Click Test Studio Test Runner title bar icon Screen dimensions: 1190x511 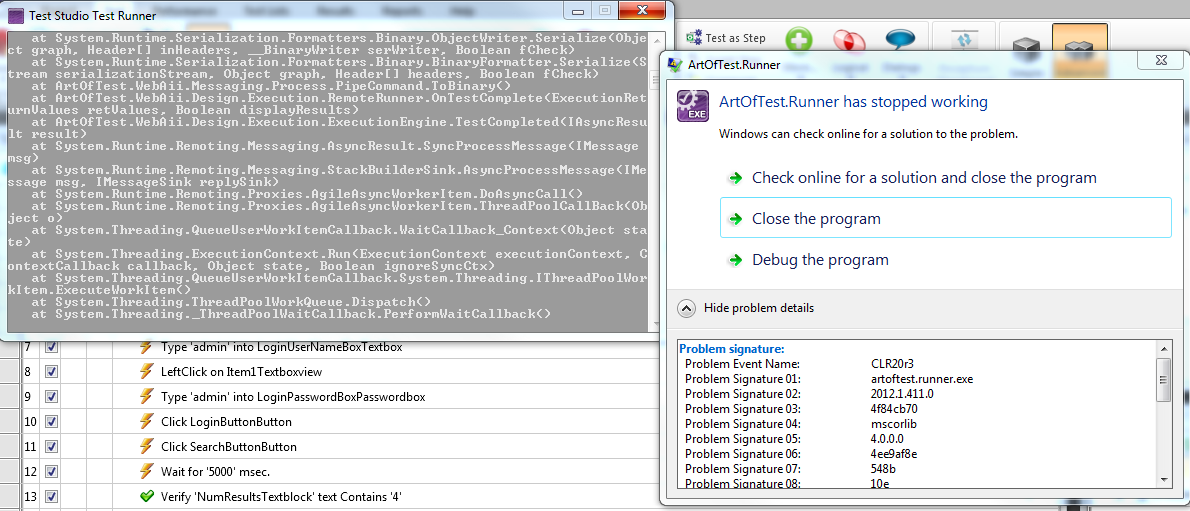pos(14,15)
